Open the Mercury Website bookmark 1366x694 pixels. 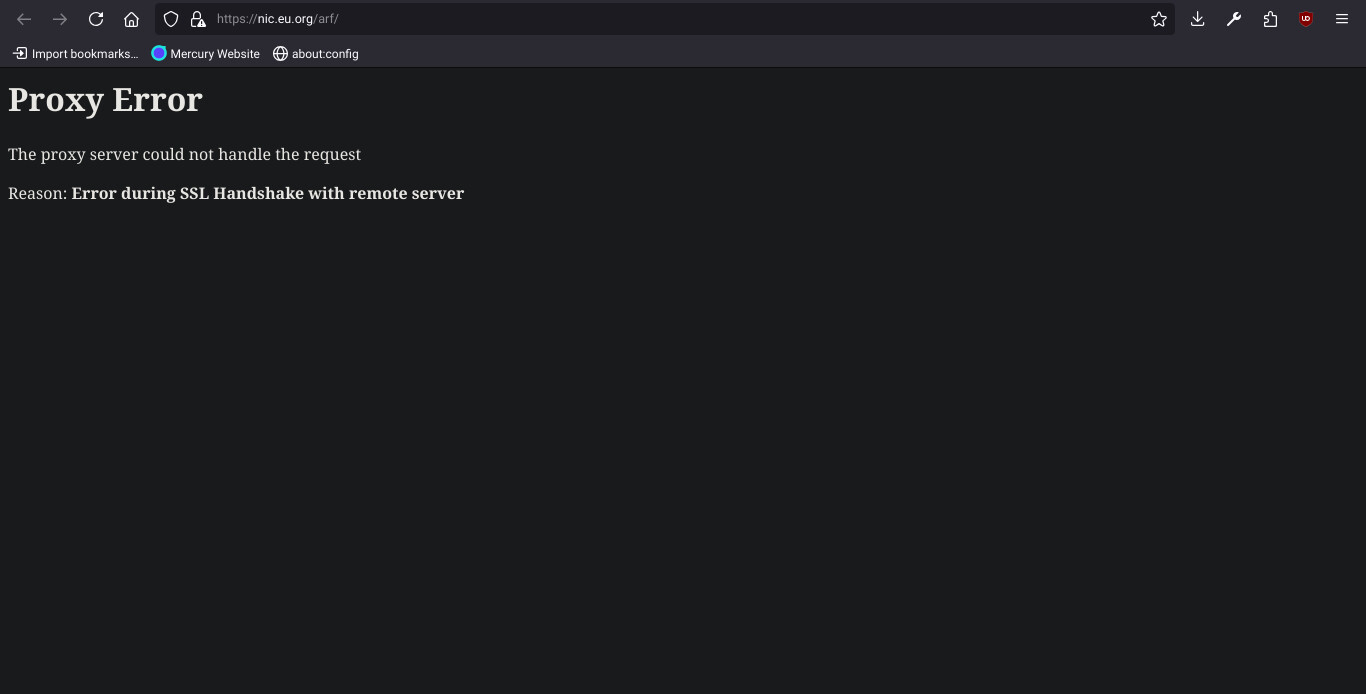pyautogui.click(x=206, y=54)
